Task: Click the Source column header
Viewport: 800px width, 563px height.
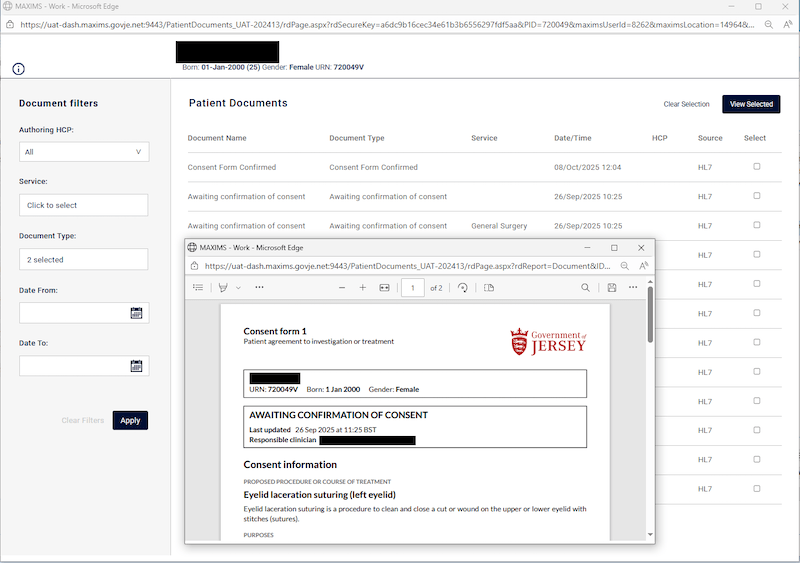Action: (710, 138)
